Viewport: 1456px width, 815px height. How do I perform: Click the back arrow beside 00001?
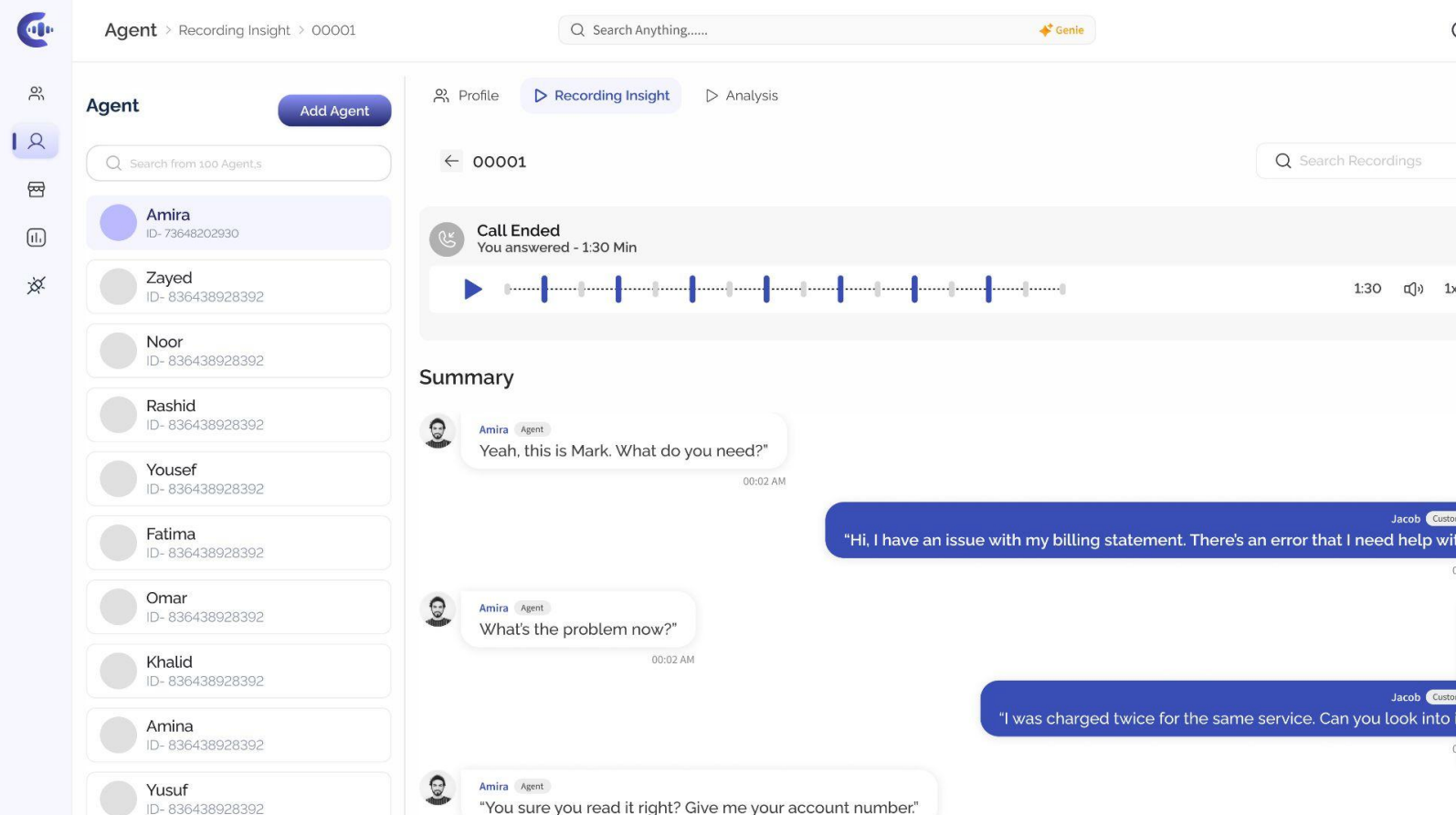(x=451, y=162)
